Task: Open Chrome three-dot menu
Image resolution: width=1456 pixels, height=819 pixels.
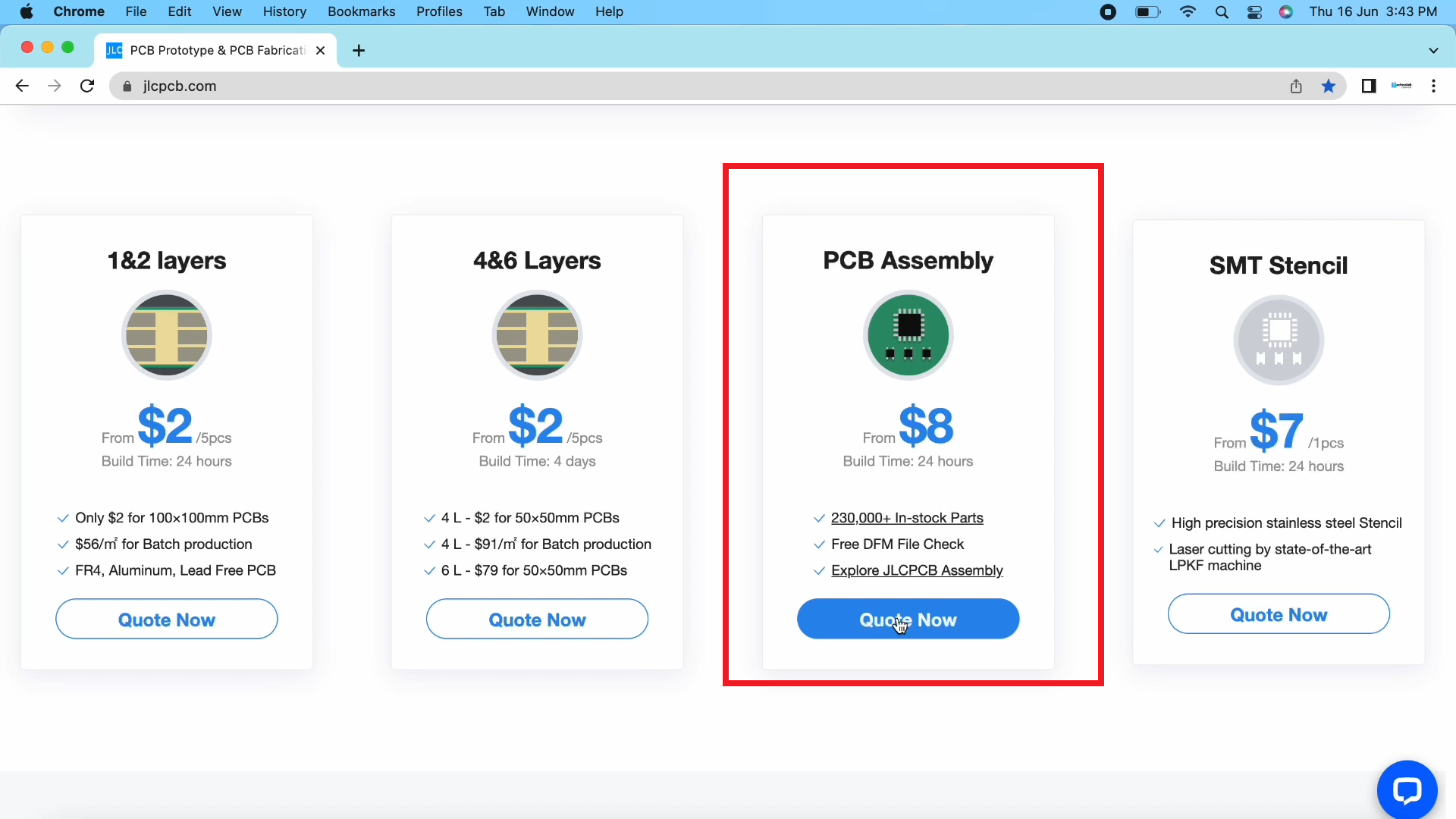Action: click(1433, 86)
